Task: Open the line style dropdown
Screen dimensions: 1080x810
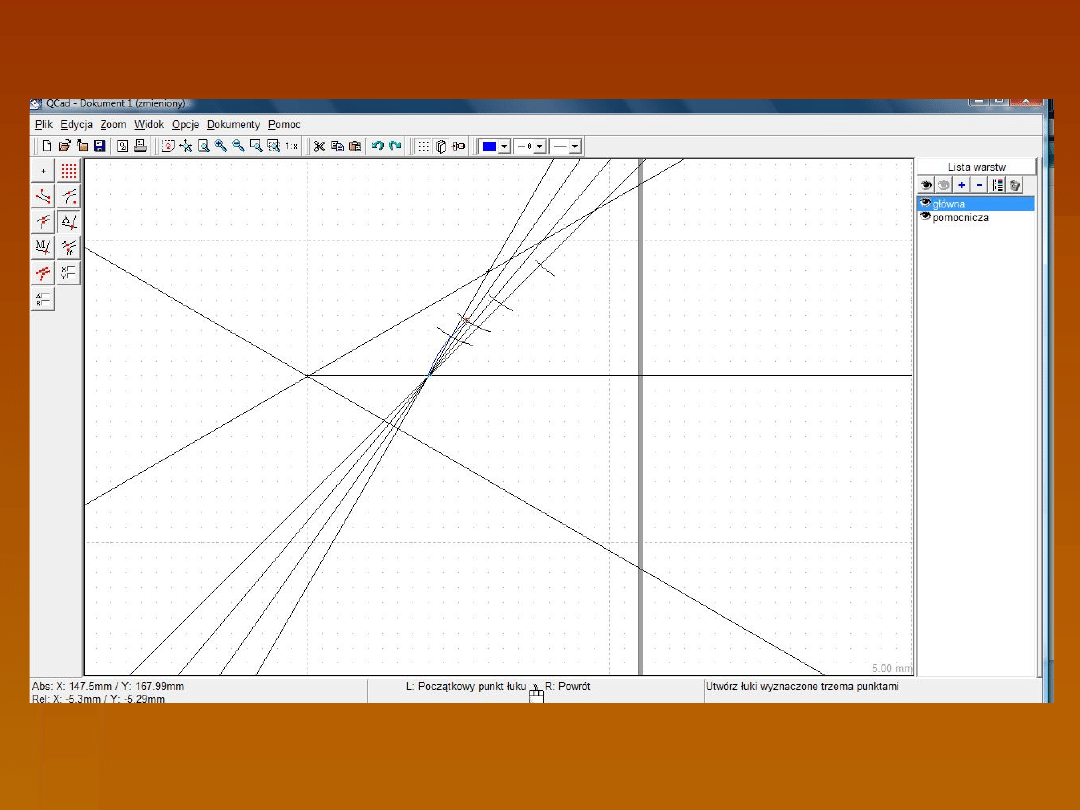Action: coord(575,146)
